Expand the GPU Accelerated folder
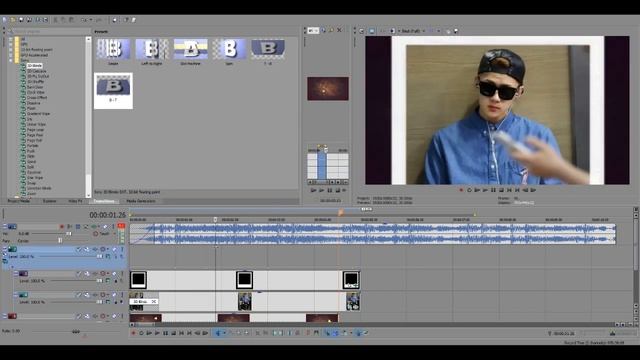 [11, 55]
